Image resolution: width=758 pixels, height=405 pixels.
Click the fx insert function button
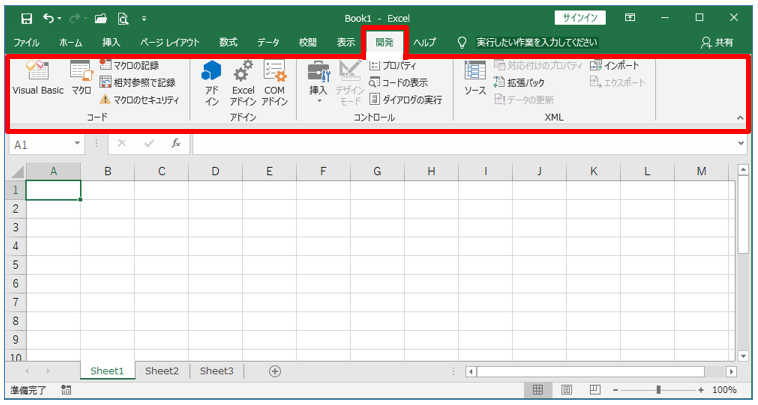[176, 143]
